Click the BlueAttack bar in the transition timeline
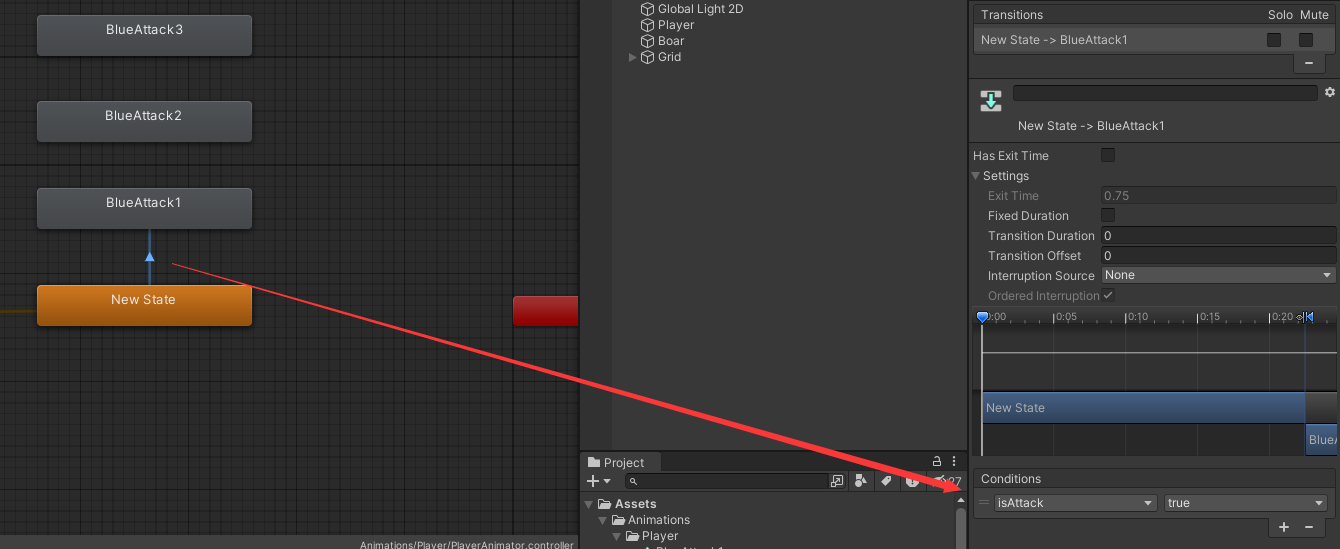The height and width of the screenshot is (549, 1340). point(1321,439)
